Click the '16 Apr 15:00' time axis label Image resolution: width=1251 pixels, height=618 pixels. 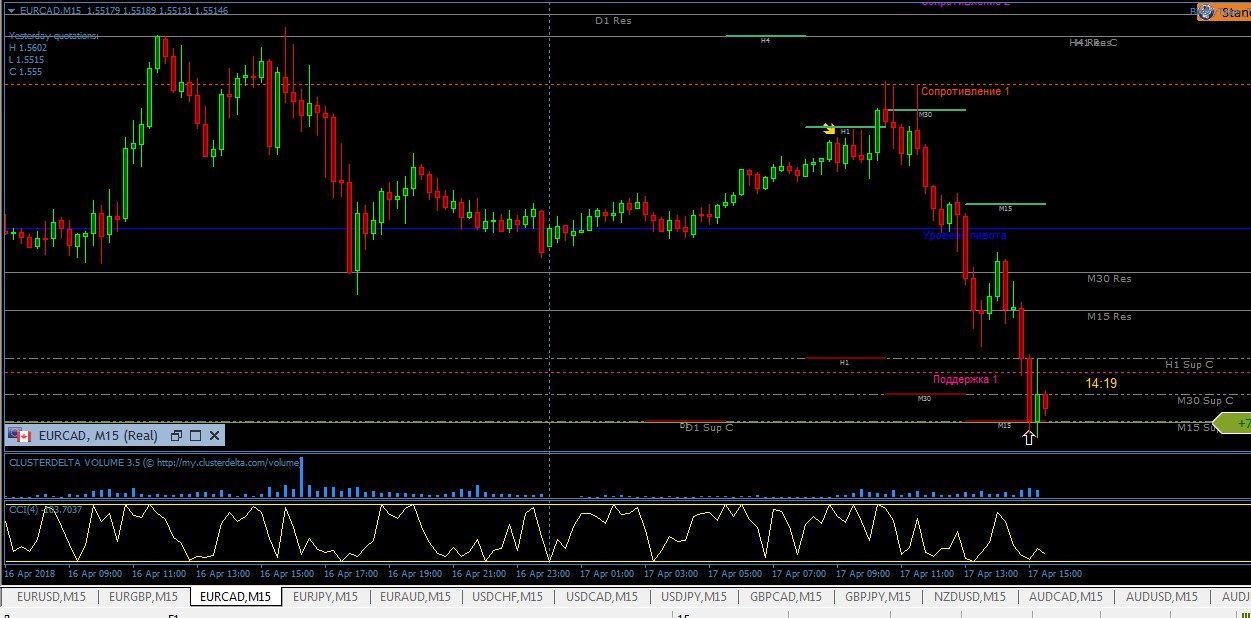click(x=287, y=574)
